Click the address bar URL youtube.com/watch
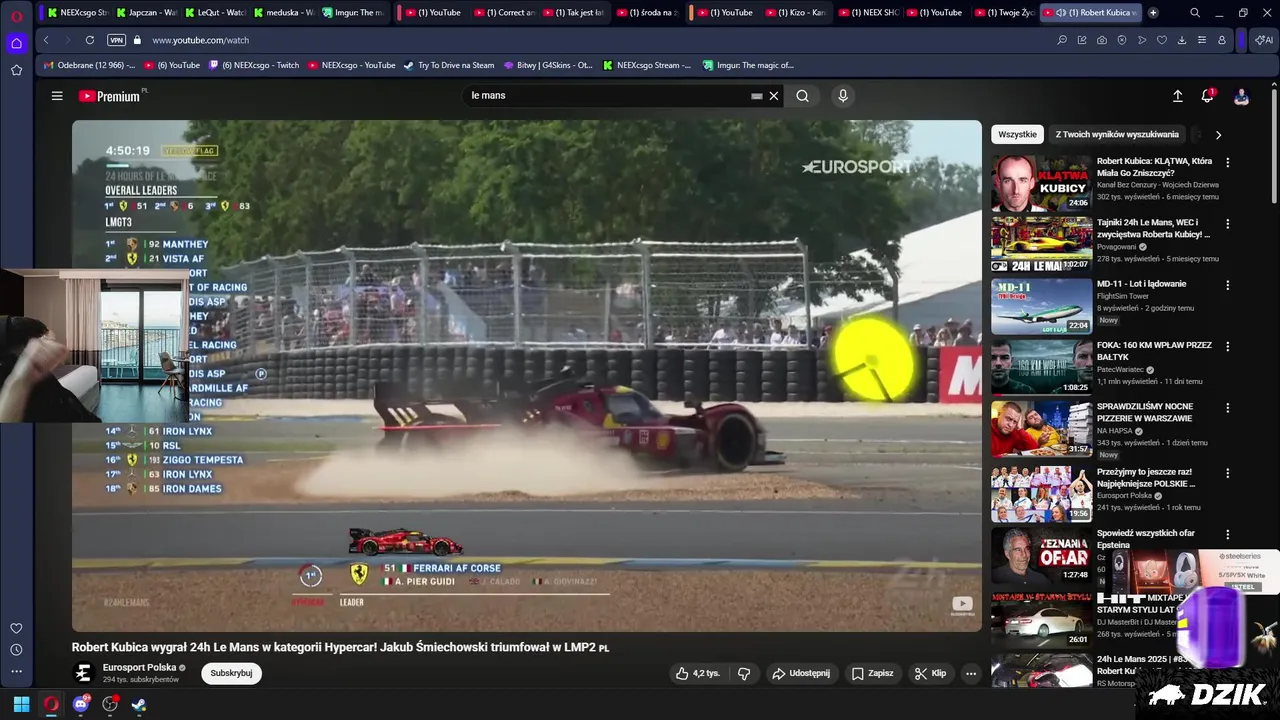 click(x=201, y=40)
